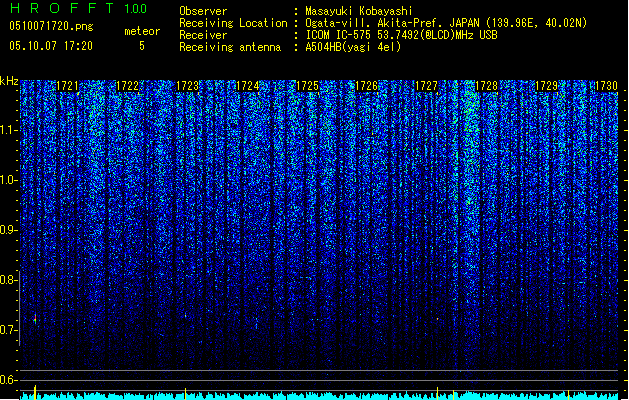Click the Receiving antenna label

pyautogui.click(x=230, y=47)
